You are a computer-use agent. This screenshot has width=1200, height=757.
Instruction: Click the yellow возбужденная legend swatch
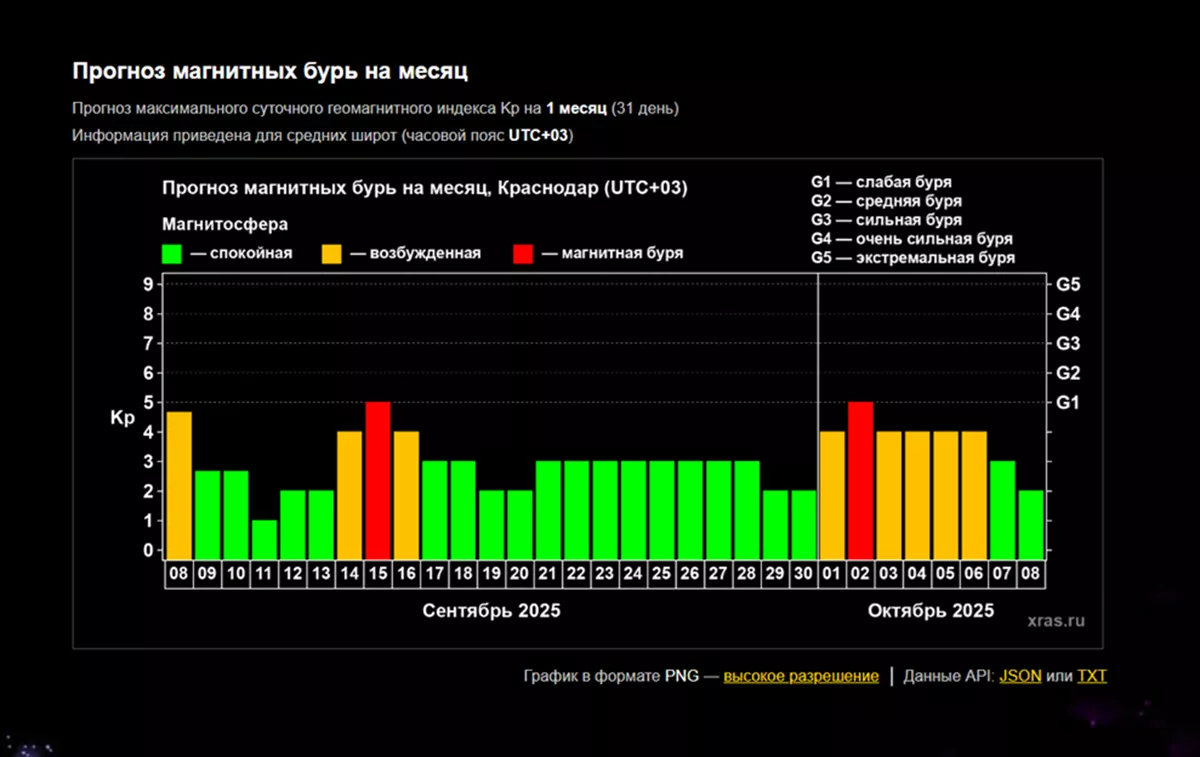pyautogui.click(x=333, y=253)
